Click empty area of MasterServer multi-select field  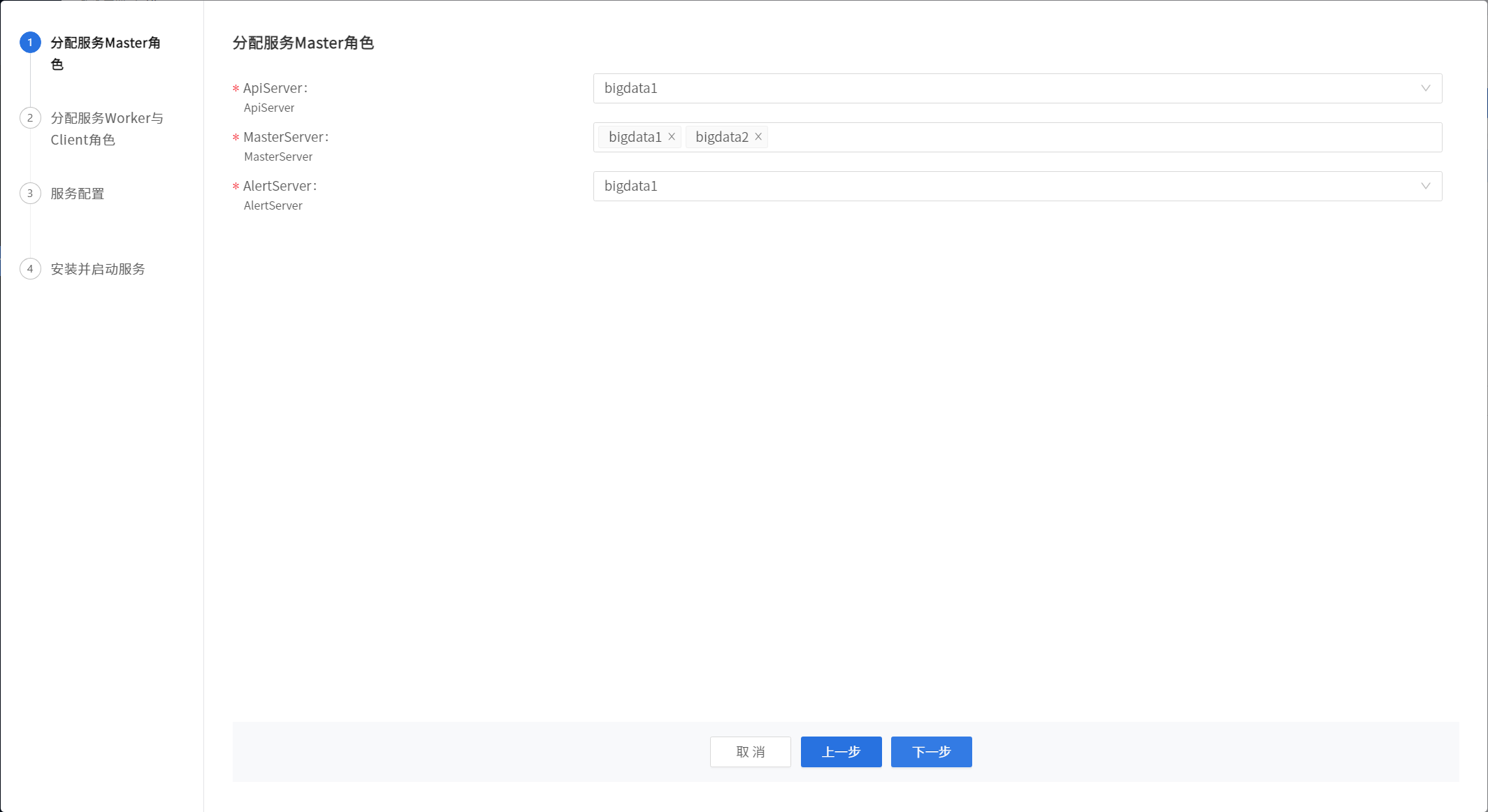click(1104, 138)
